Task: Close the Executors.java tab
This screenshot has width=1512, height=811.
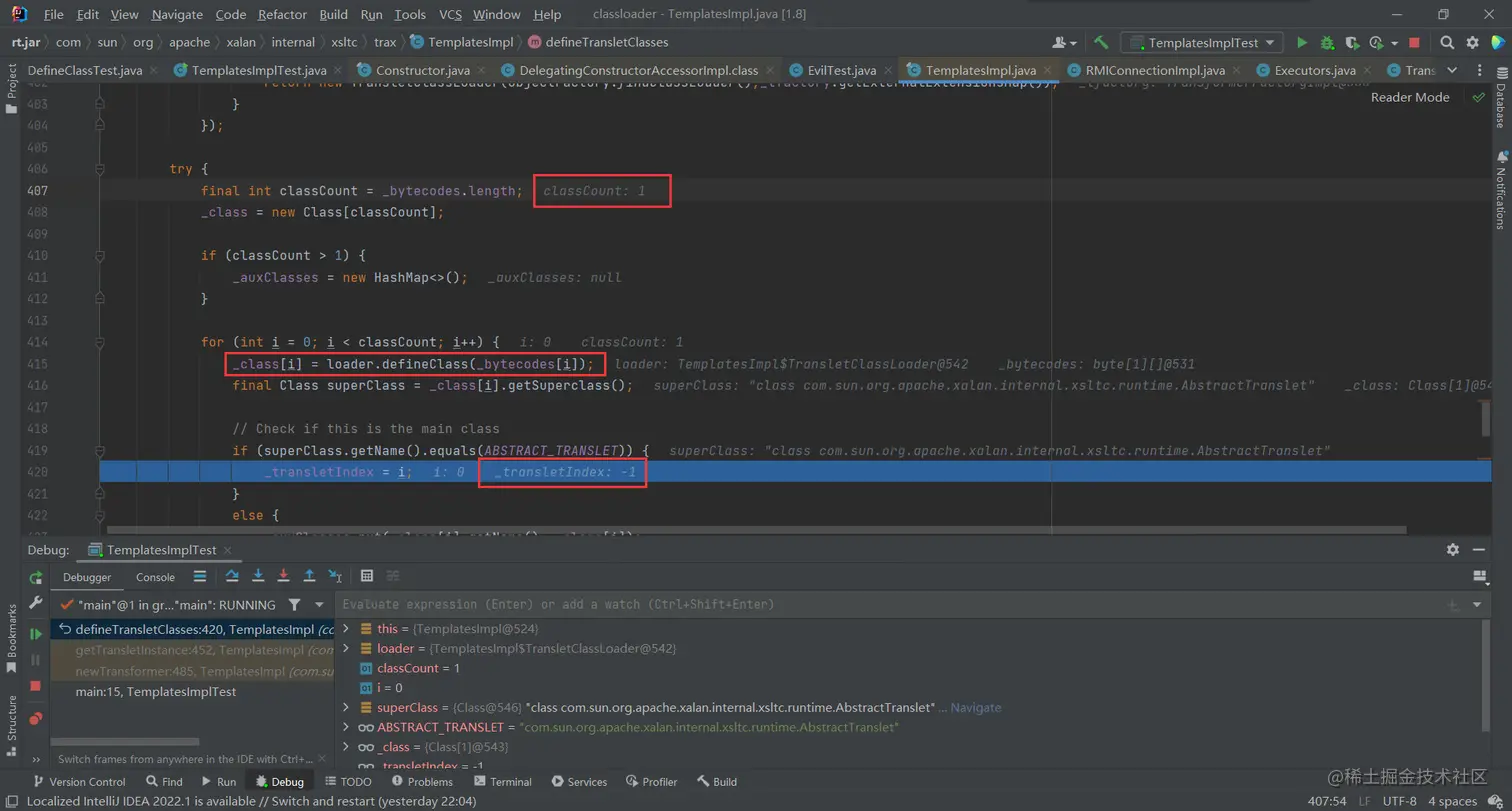Action: 1367,71
